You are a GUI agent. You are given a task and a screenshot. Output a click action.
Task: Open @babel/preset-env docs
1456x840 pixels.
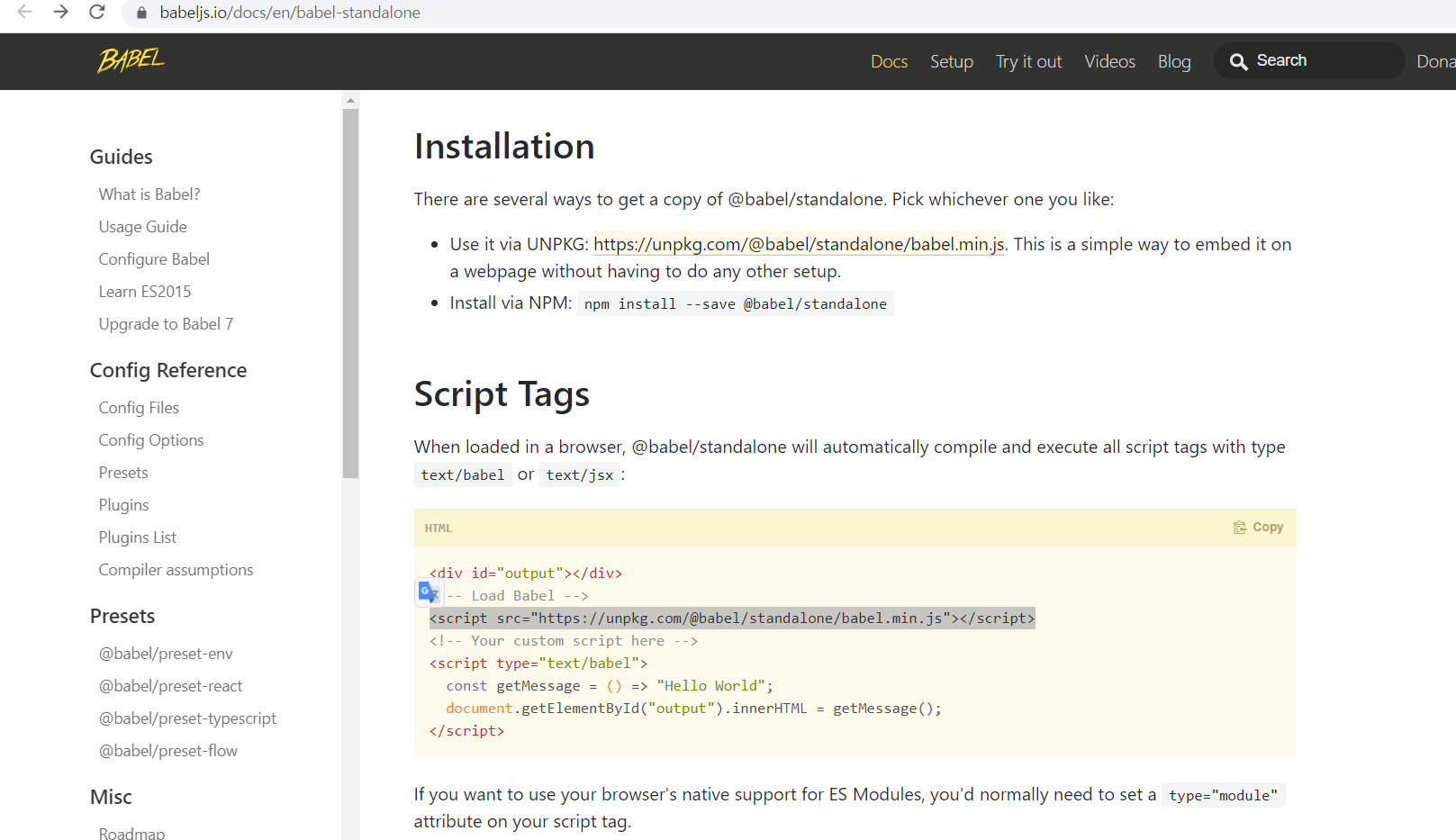coord(166,654)
